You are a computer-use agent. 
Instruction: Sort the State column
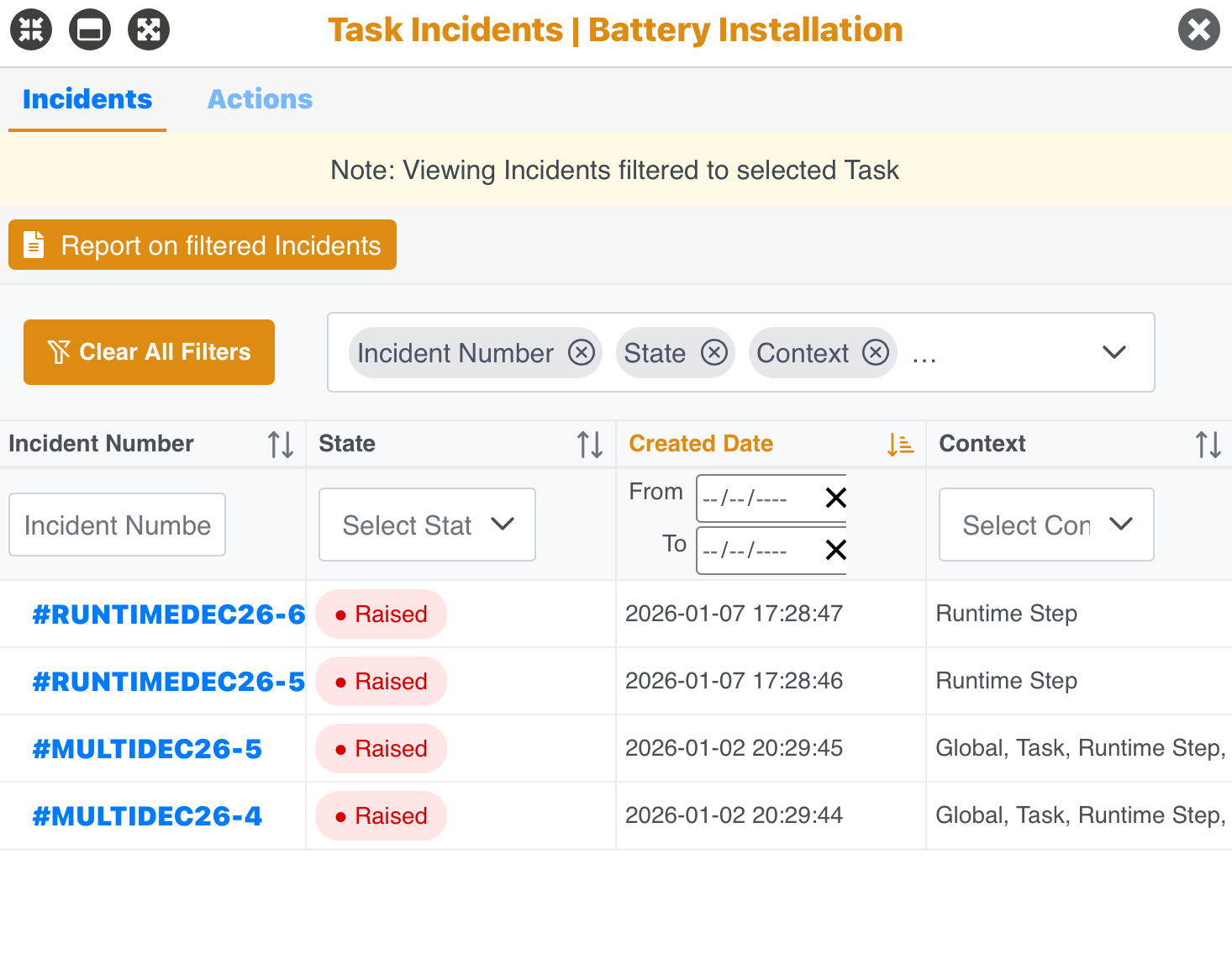point(589,444)
